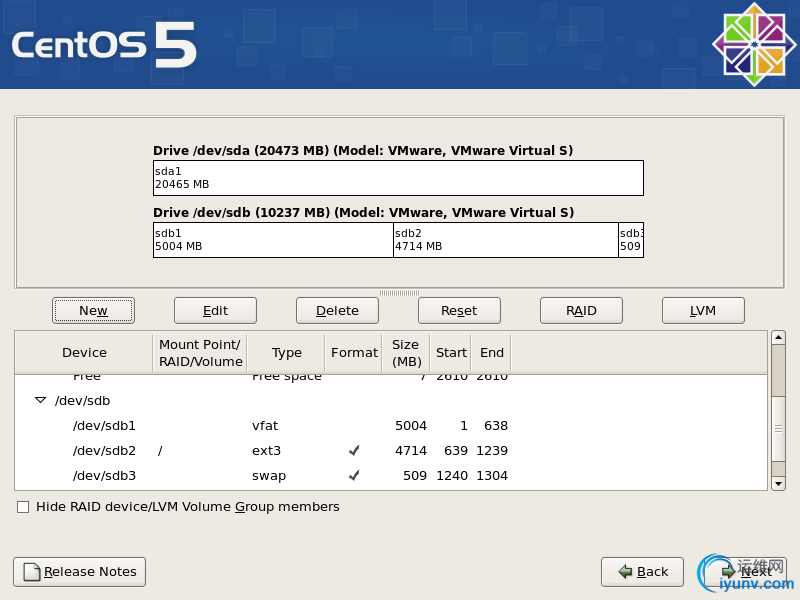Select the /dev/sdb2 row
The height and width of the screenshot is (600, 800).
tap(391, 451)
